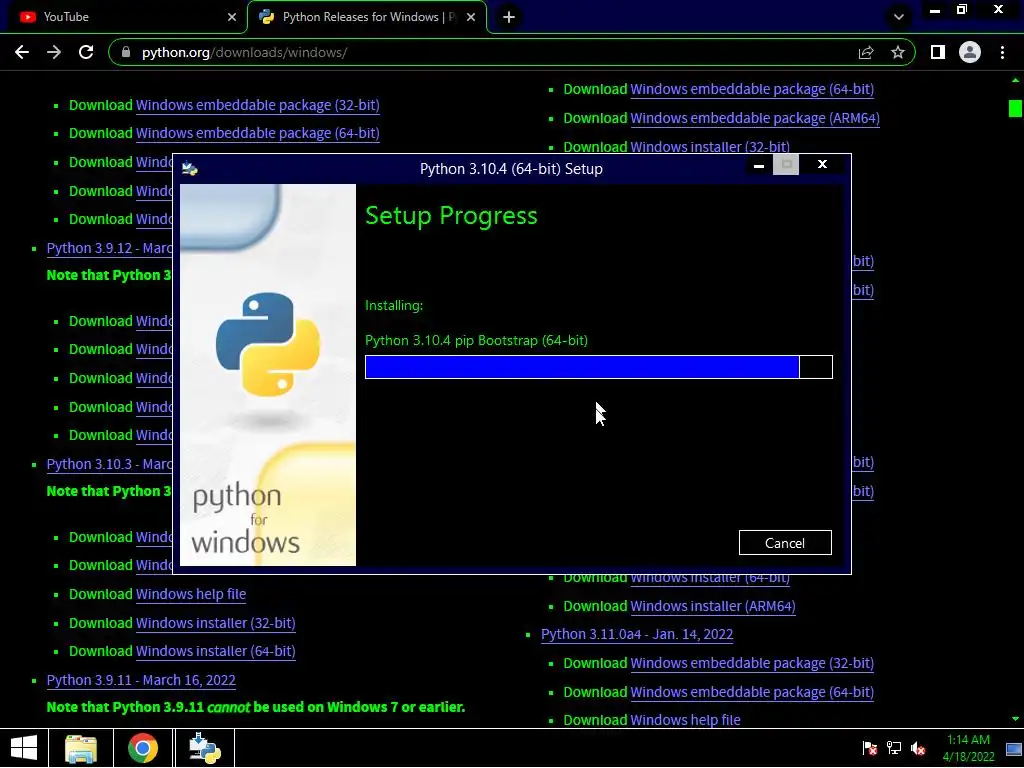
Task: Click the taskbar clock showing 1:14 AM
Action: [x=968, y=748]
